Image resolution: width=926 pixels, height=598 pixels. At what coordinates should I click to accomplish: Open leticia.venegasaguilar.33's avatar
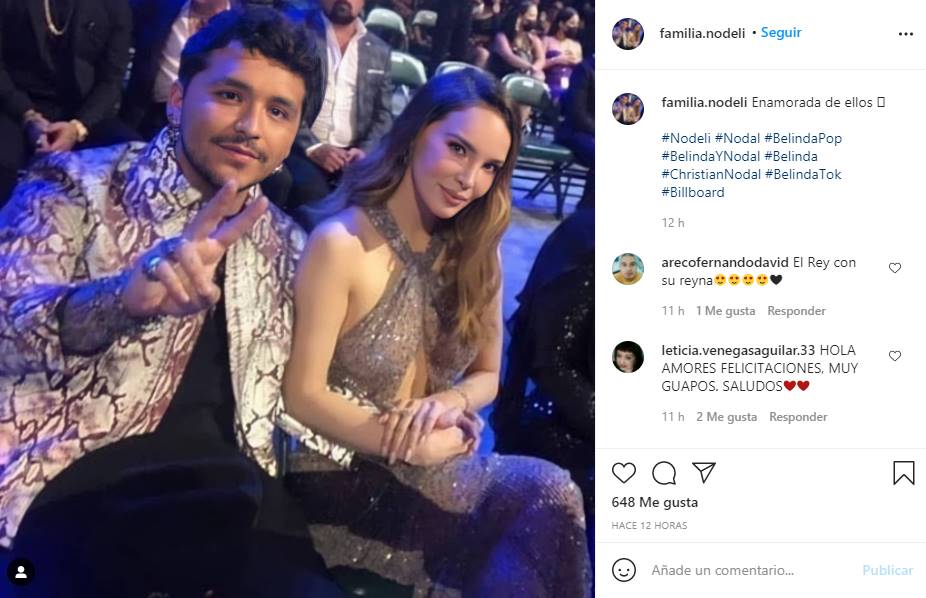[628, 357]
